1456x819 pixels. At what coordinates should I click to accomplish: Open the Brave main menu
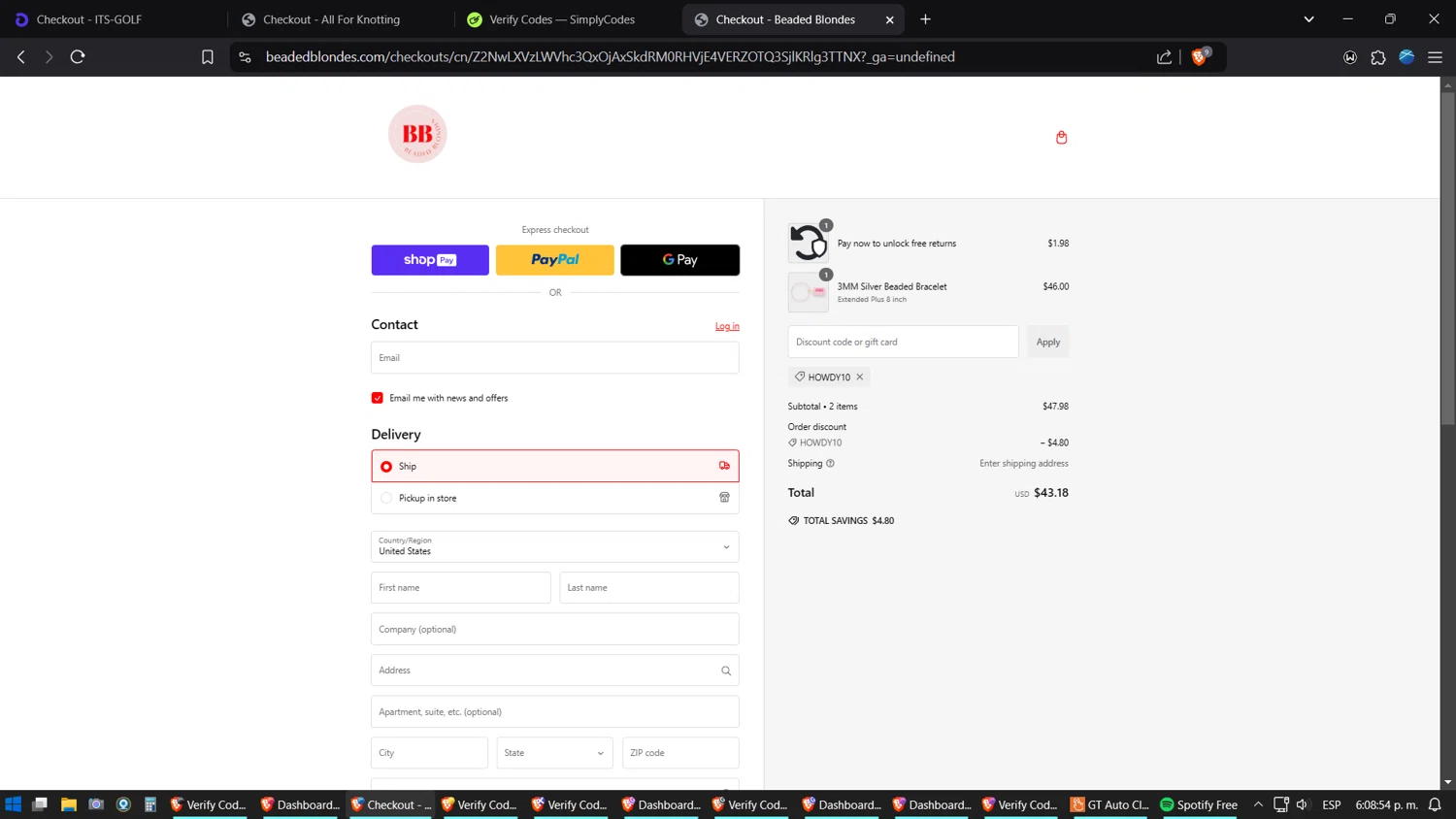click(1435, 57)
